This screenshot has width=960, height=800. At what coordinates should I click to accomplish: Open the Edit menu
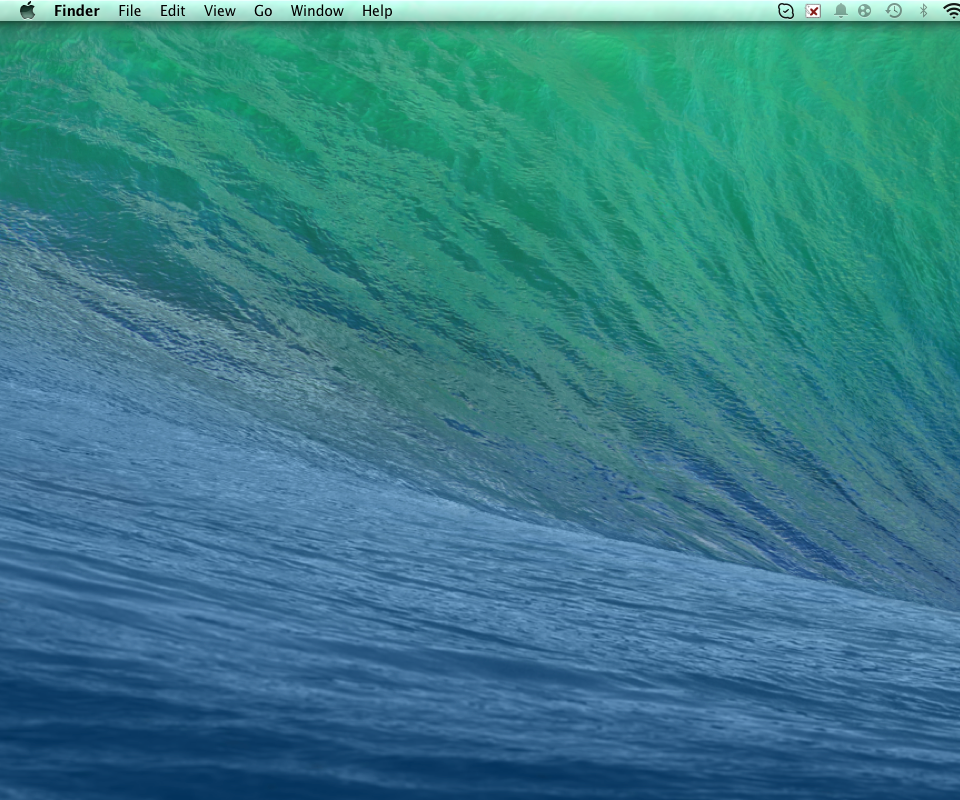tap(172, 11)
